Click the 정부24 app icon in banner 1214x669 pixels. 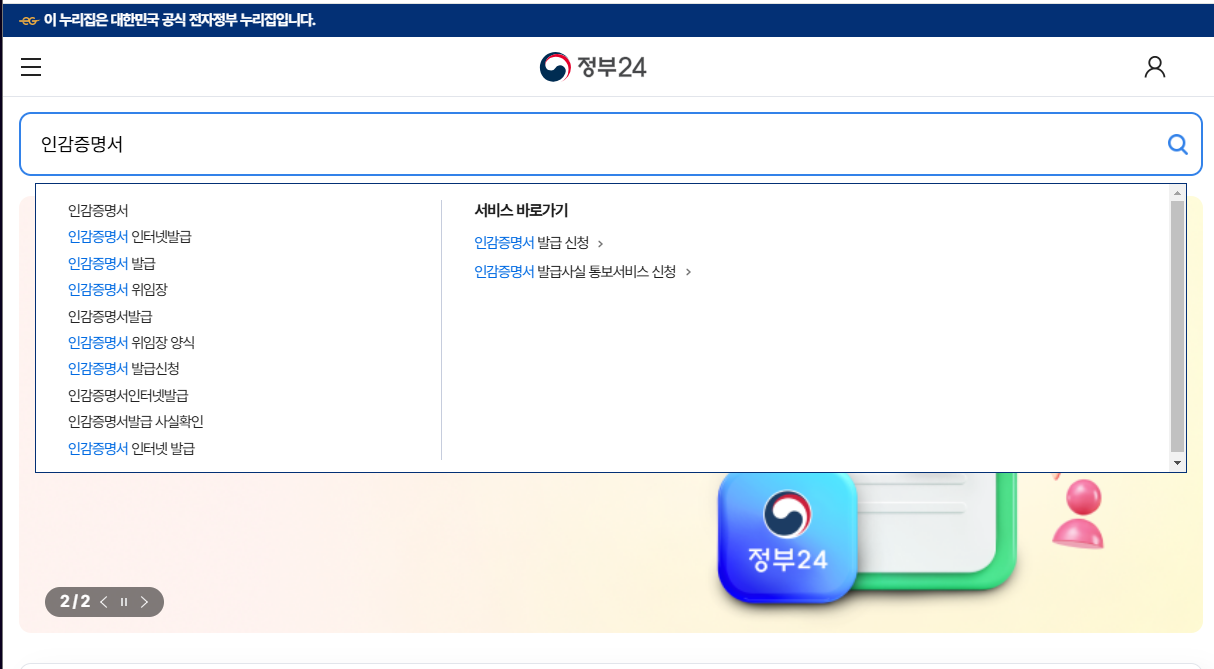pyautogui.click(x=788, y=536)
